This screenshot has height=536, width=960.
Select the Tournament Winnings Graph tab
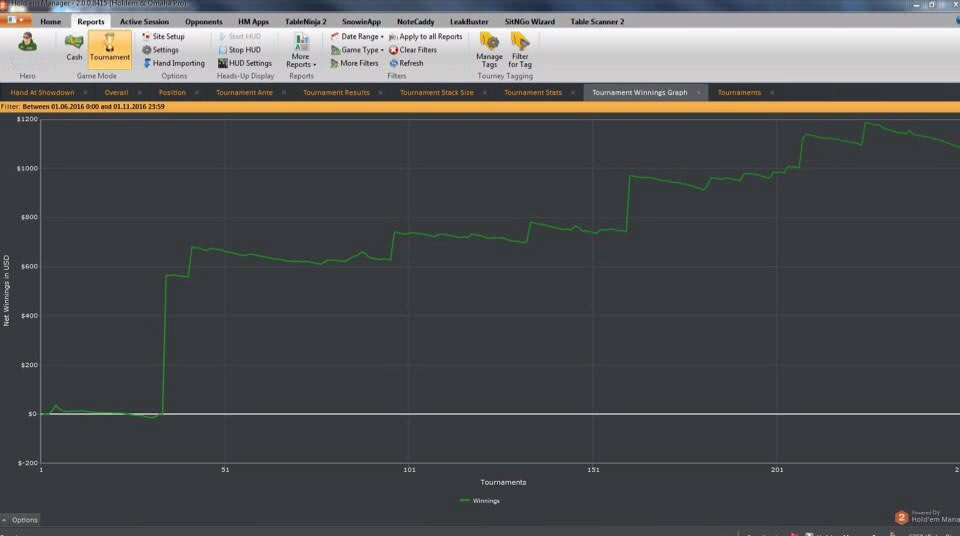click(x=640, y=92)
